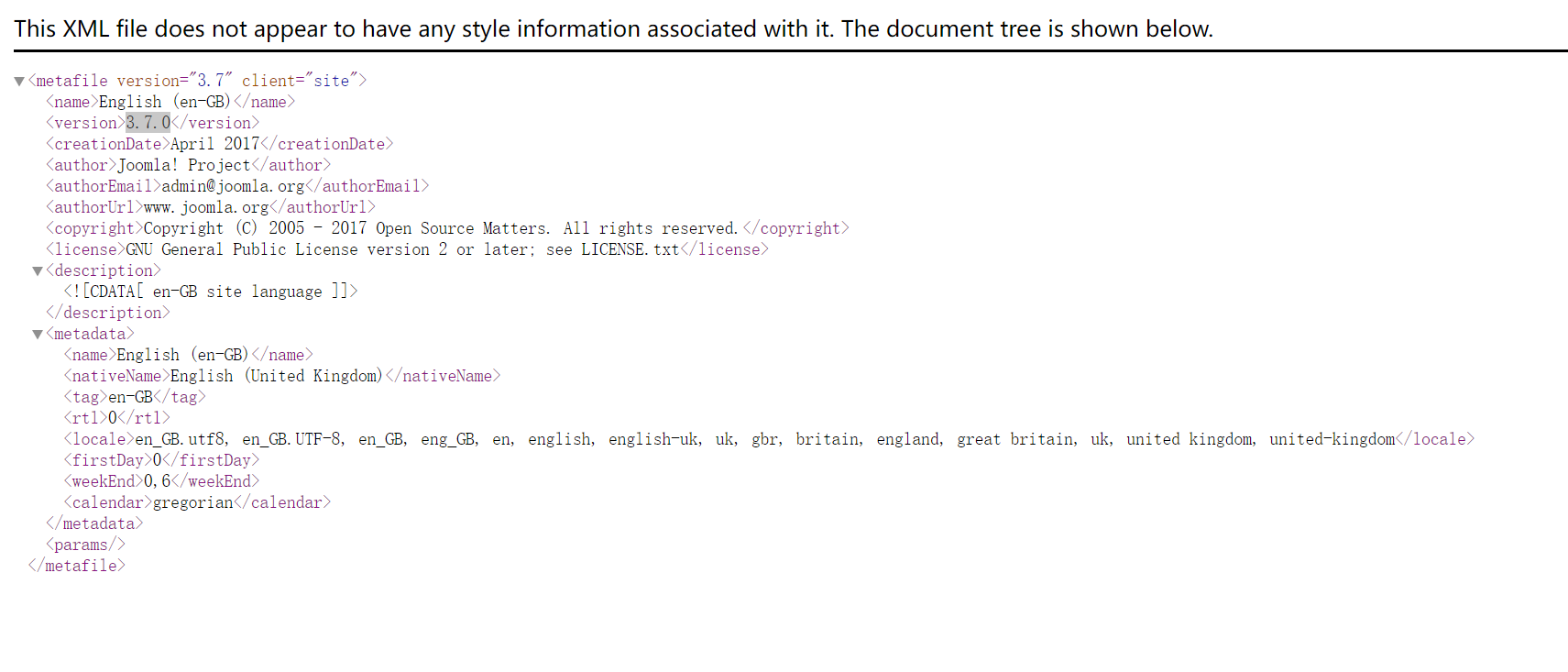Click the creationDate value April 2017
Image resolution: width=1568 pixels, height=672 pixels.
click(x=214, y=144)
